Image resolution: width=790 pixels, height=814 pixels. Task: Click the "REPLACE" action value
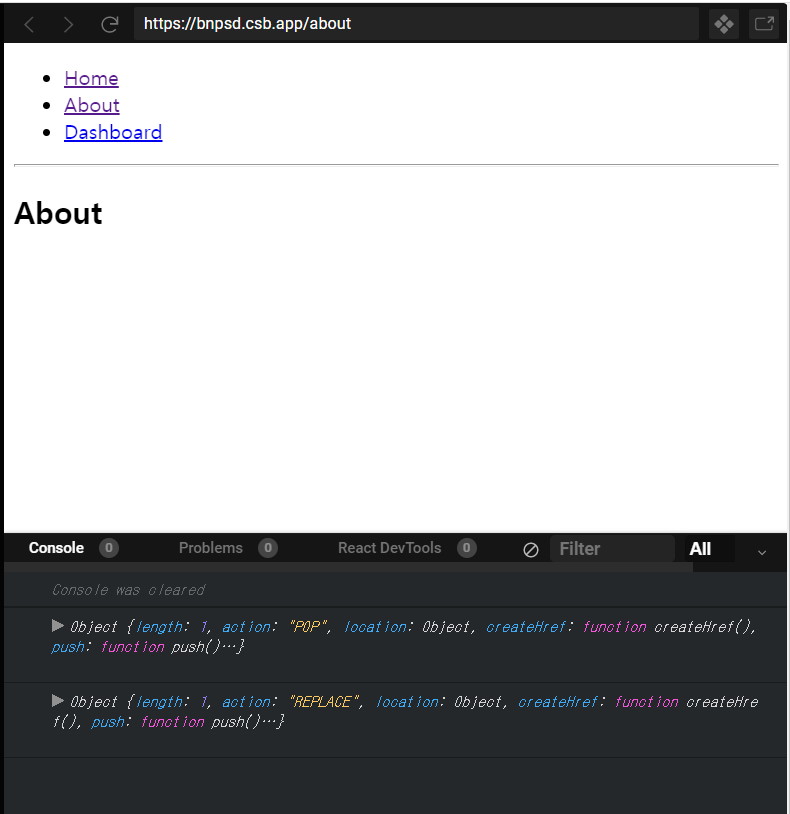[x=325, y=702]
